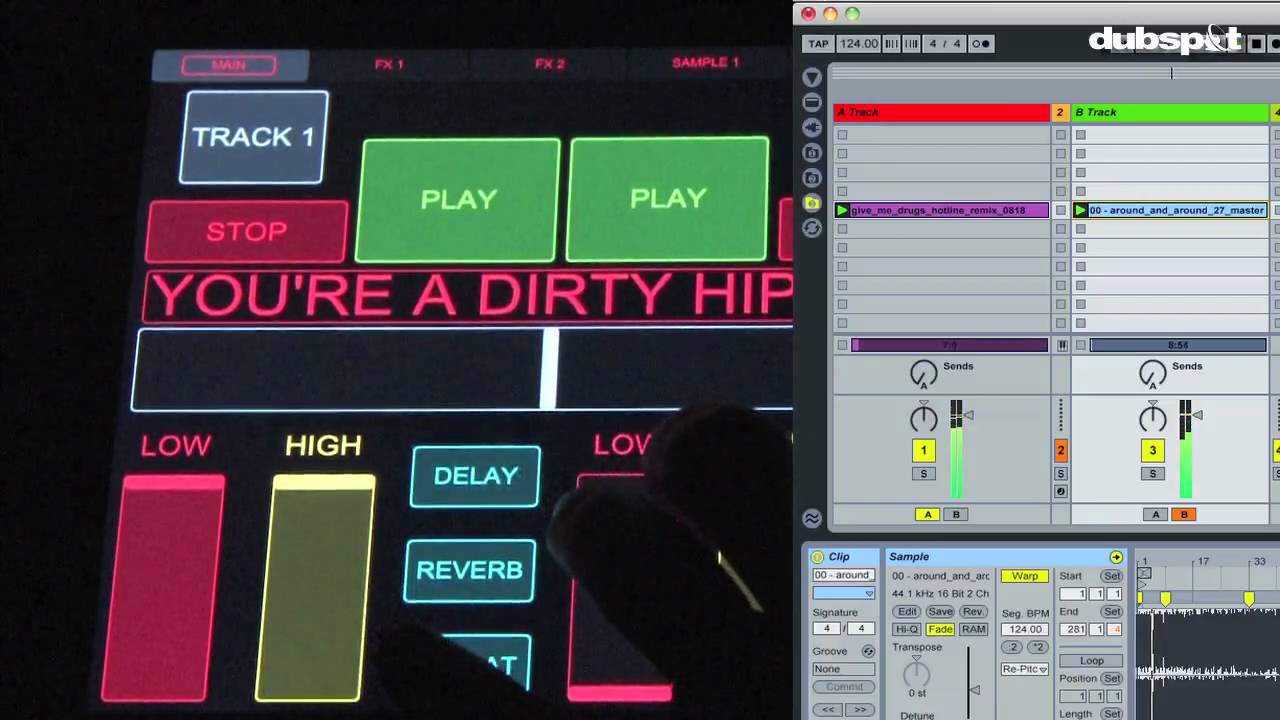This screenshot has height=720, width=1280.
Task: Tap the TRACK 1 button on the controller
Action: tap(254, 137)
